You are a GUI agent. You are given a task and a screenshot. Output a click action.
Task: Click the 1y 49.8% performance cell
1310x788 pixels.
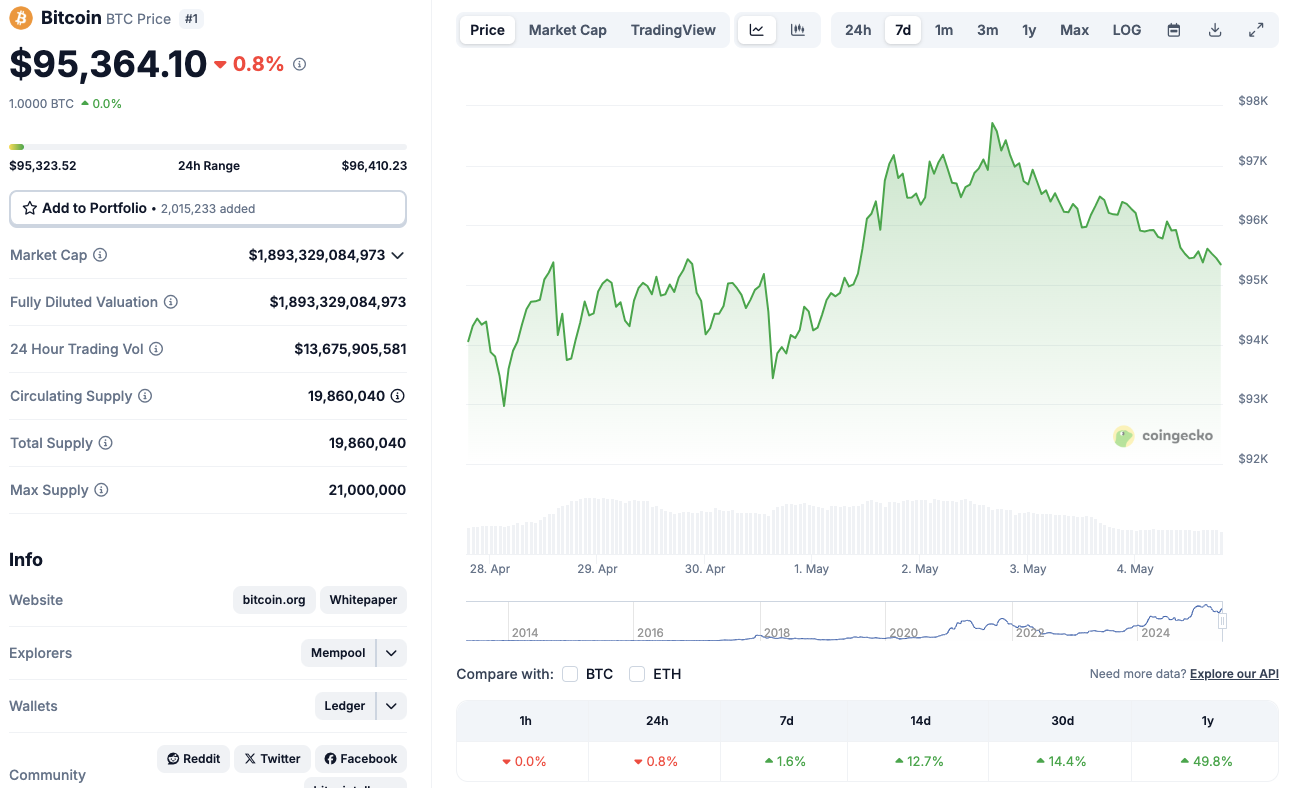click(x=1207, y=761)
